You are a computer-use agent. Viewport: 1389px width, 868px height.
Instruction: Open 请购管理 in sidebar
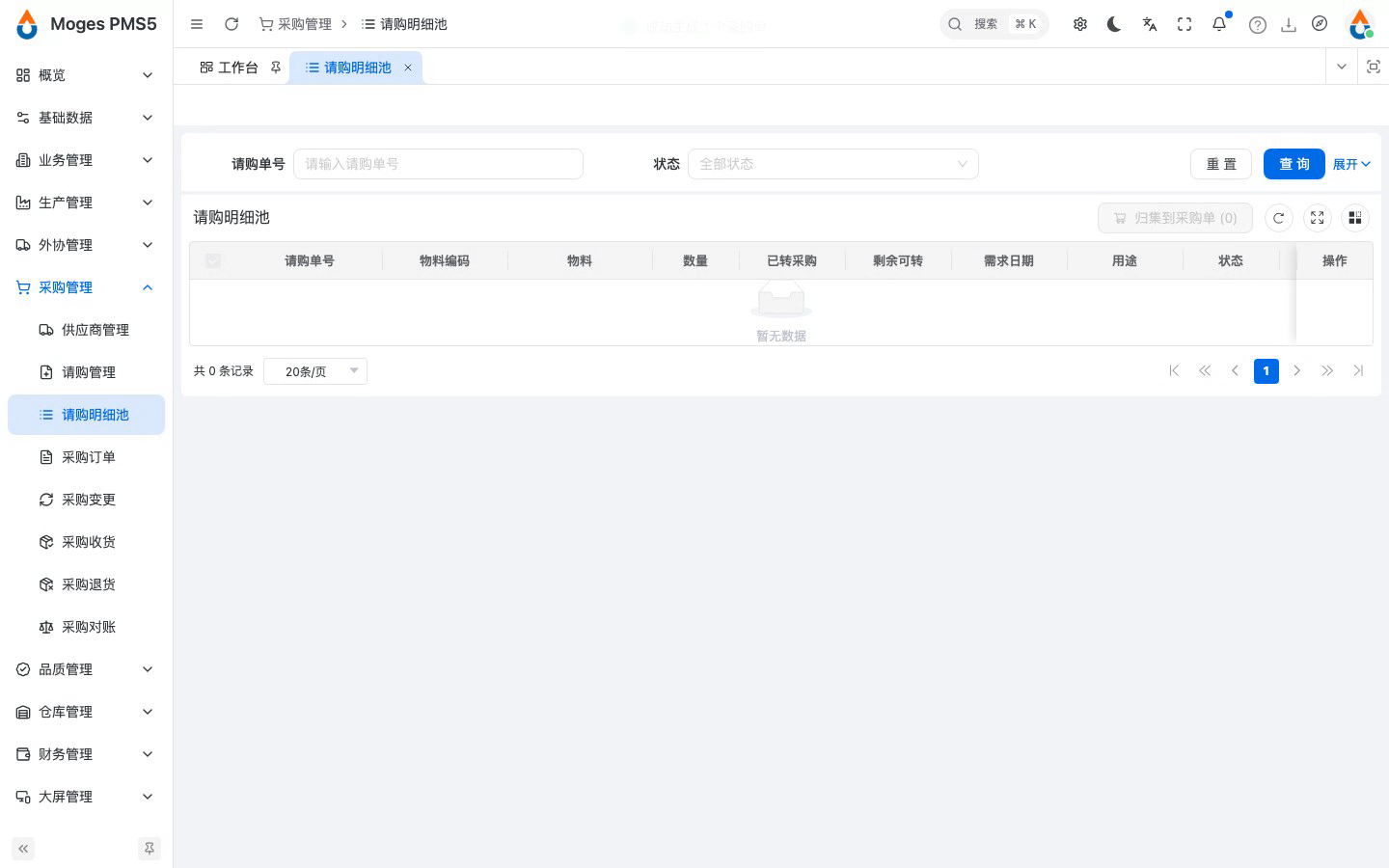86,372
